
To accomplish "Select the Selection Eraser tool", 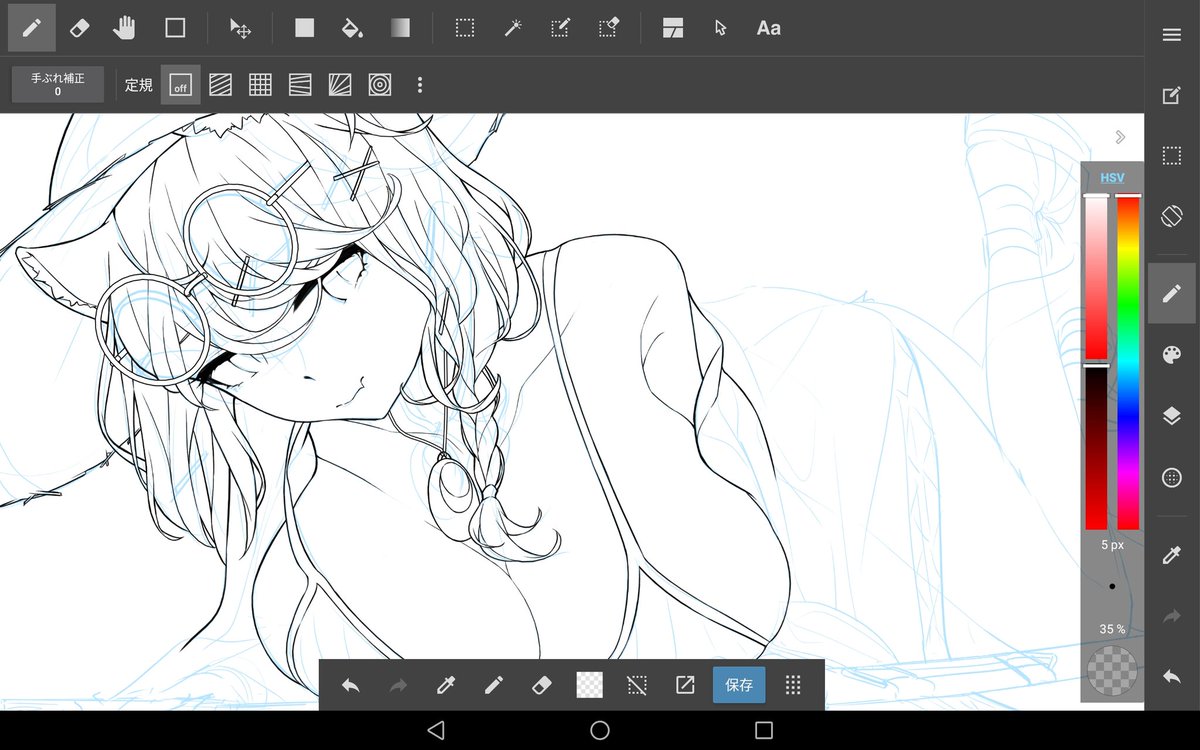I will pos(608,28).
